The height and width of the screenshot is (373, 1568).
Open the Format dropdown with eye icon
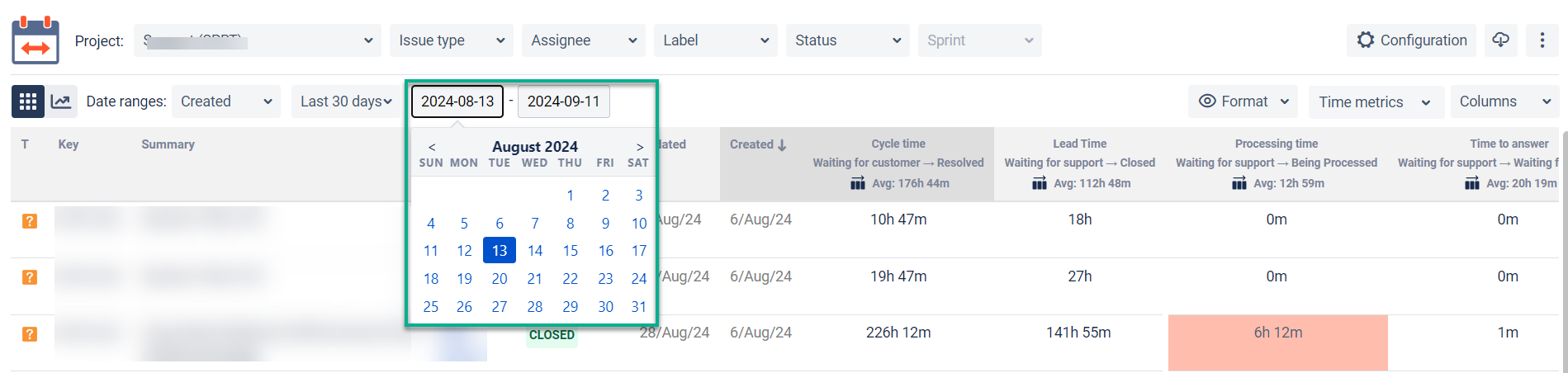[1244, 102]
